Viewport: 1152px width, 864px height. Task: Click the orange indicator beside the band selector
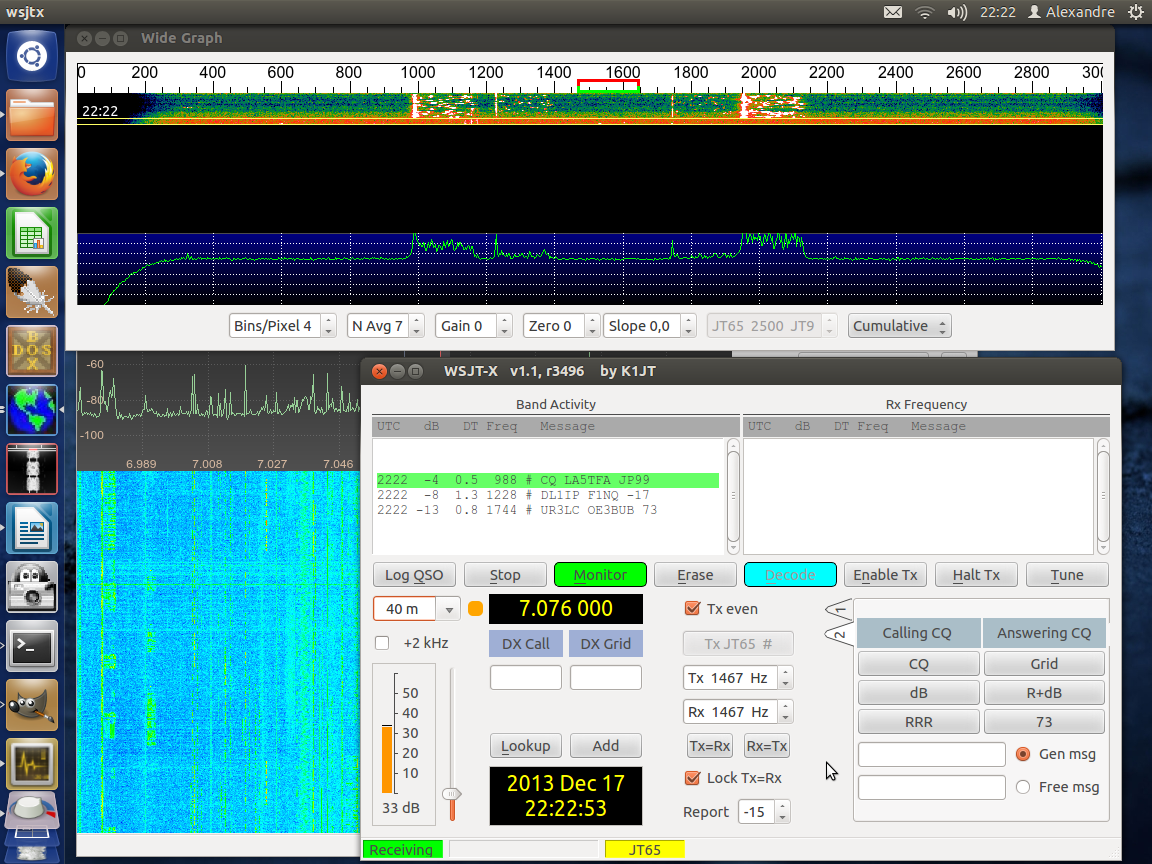tap(475, 608)
